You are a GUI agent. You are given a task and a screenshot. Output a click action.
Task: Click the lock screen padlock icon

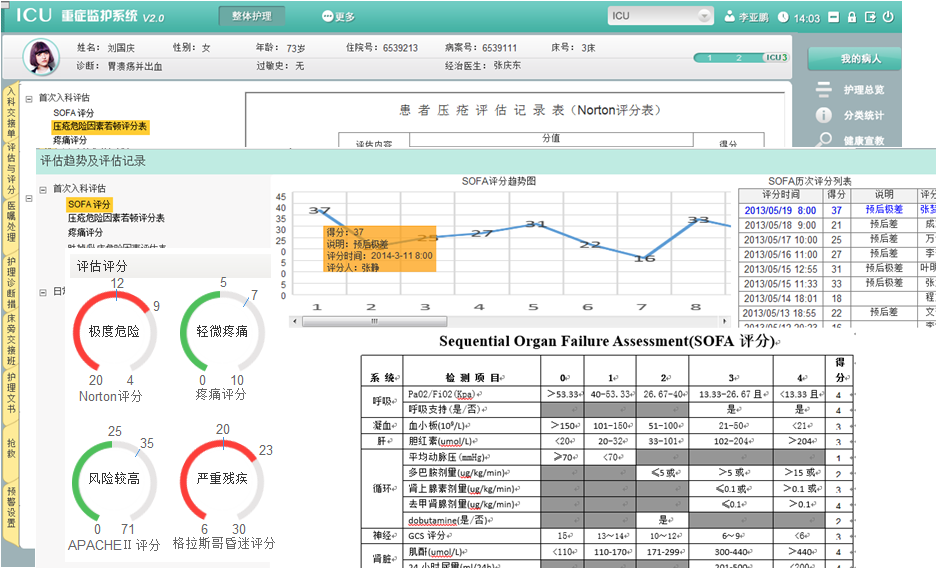[x=851, y=17]
